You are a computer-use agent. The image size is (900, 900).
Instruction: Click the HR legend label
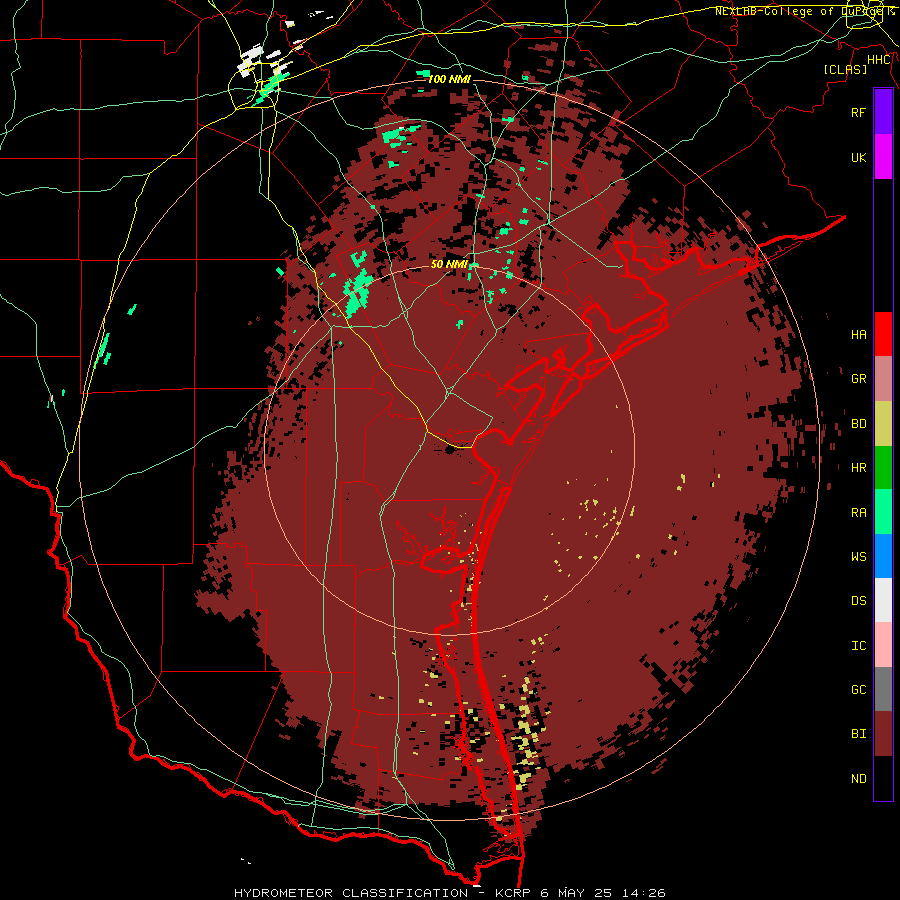pos(858,468)
